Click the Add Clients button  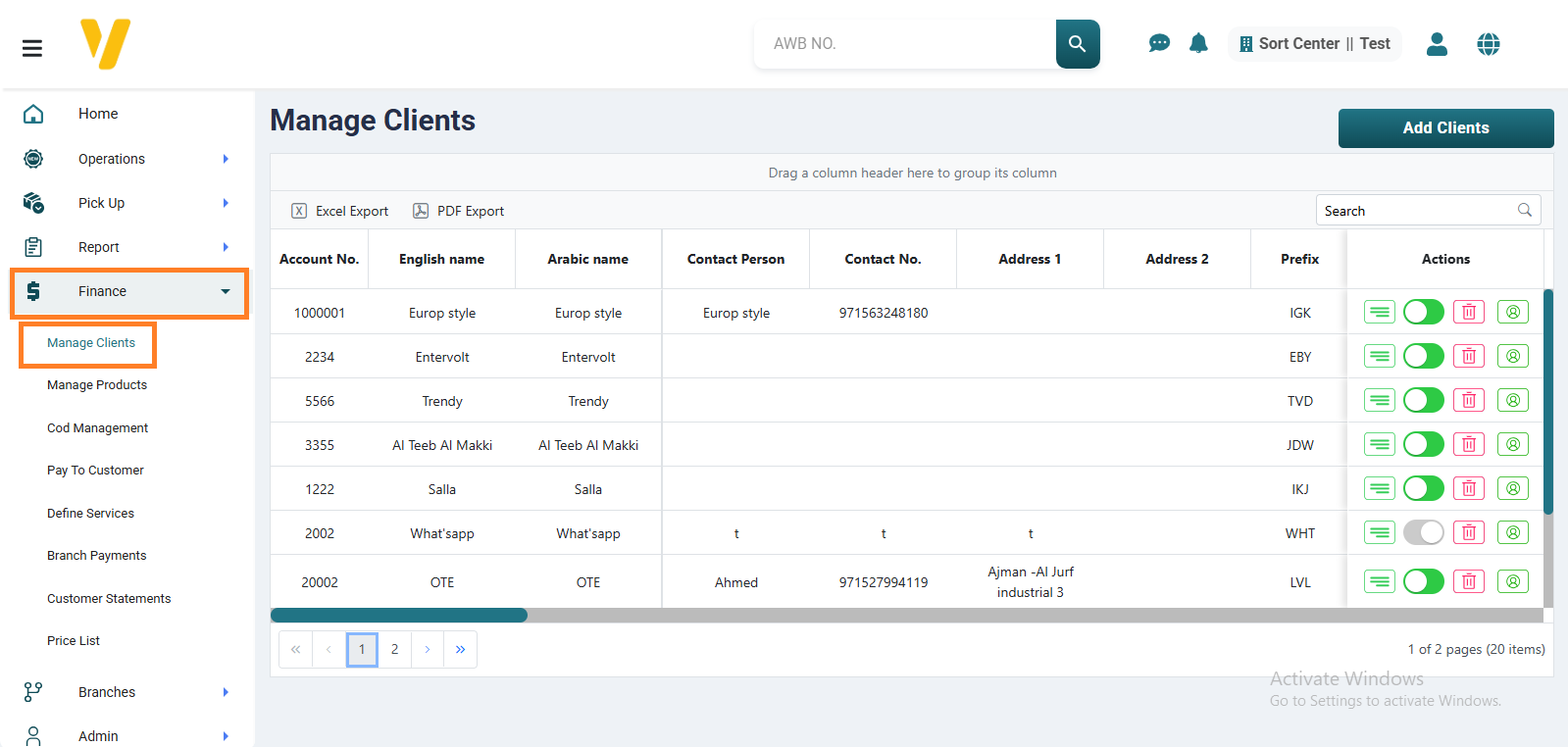pyautogui.click(x=1444, y=128)
